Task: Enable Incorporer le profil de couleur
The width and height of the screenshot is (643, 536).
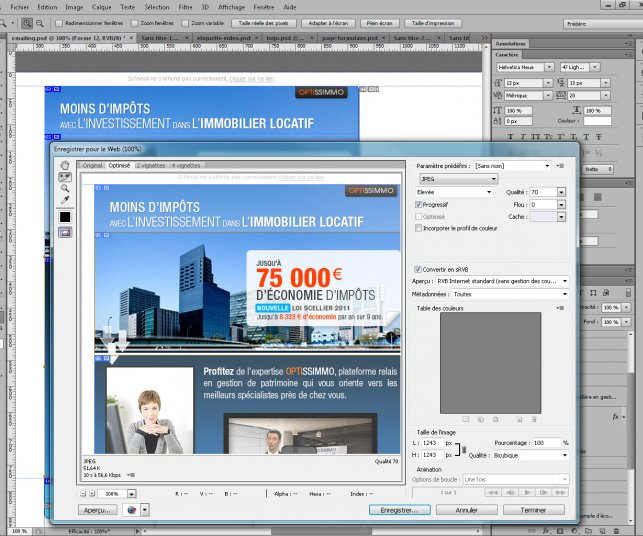Action: [418, 228]
